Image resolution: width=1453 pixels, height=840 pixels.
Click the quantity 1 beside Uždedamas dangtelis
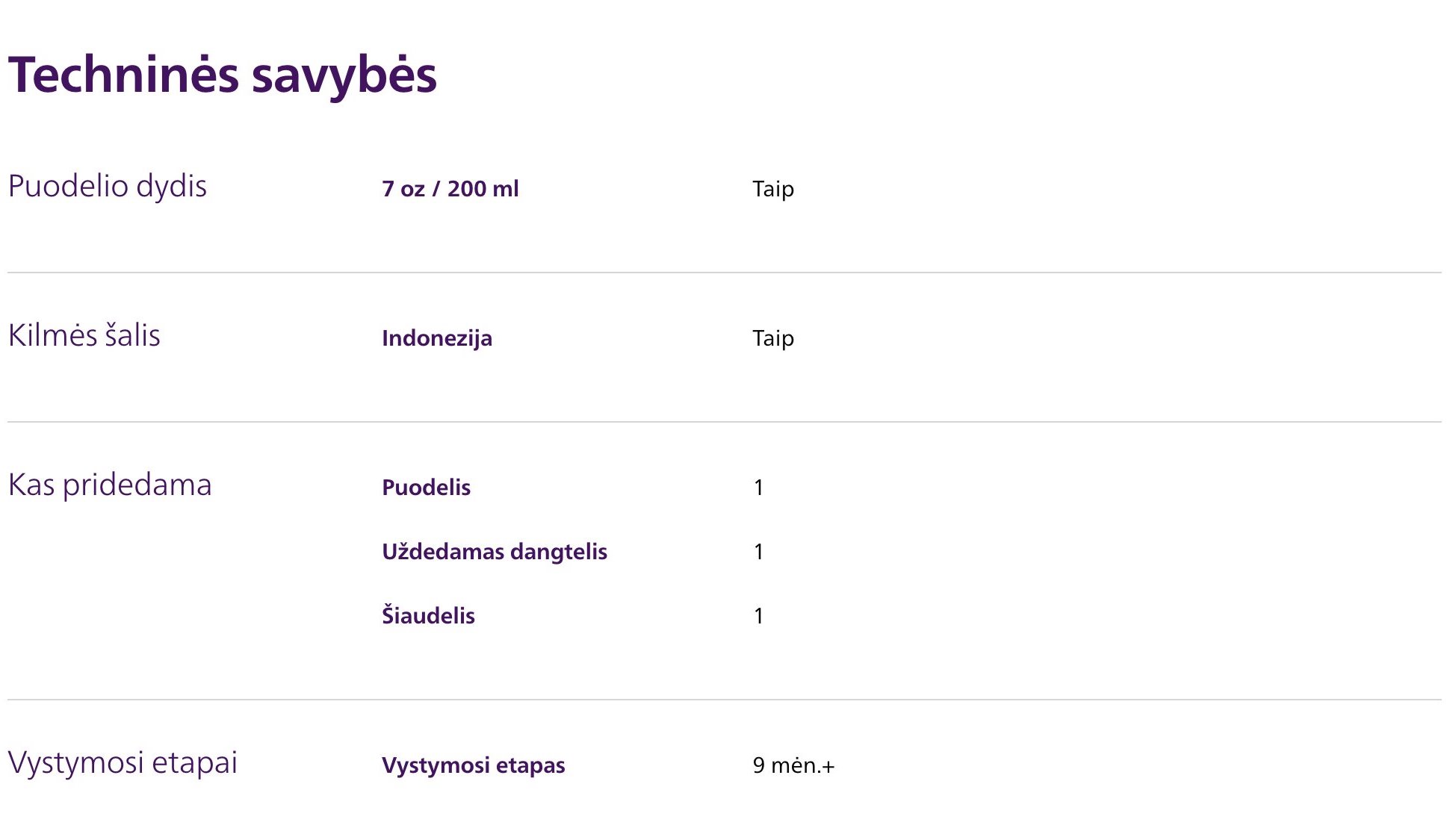pos(759,552)
